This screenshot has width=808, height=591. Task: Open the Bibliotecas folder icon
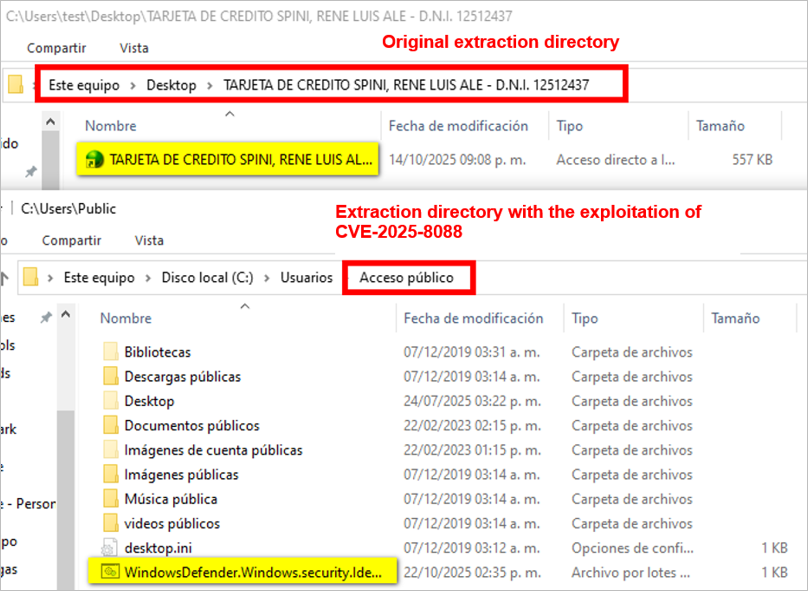click(110, 352)
